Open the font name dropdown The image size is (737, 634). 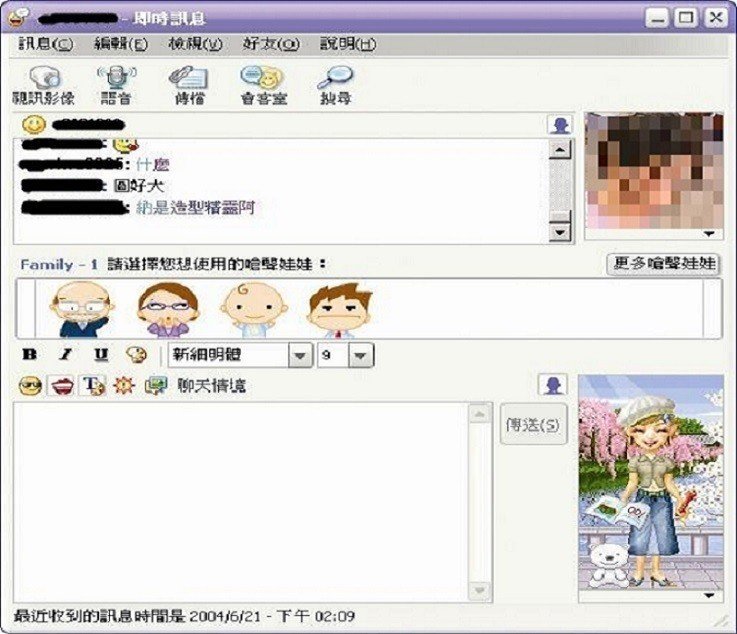pyautogui.click(x=301, y=355)
